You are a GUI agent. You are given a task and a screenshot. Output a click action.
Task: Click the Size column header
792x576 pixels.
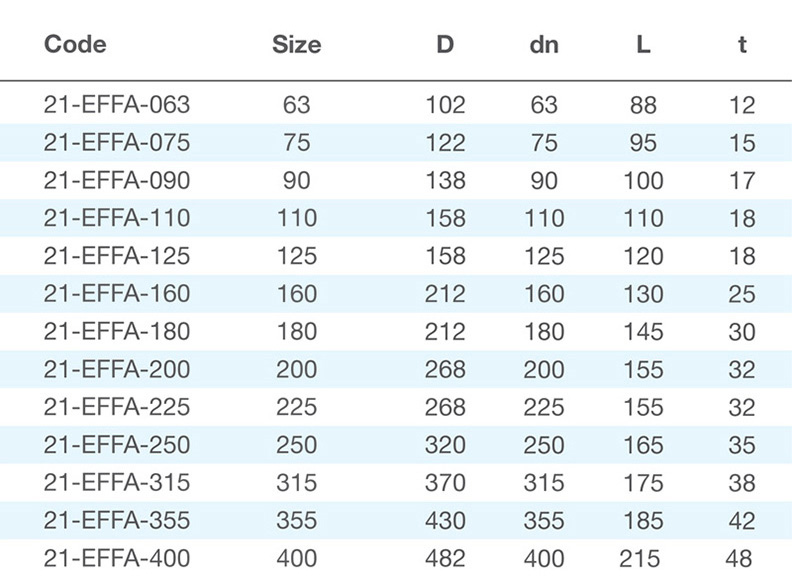tap(296, 45)
